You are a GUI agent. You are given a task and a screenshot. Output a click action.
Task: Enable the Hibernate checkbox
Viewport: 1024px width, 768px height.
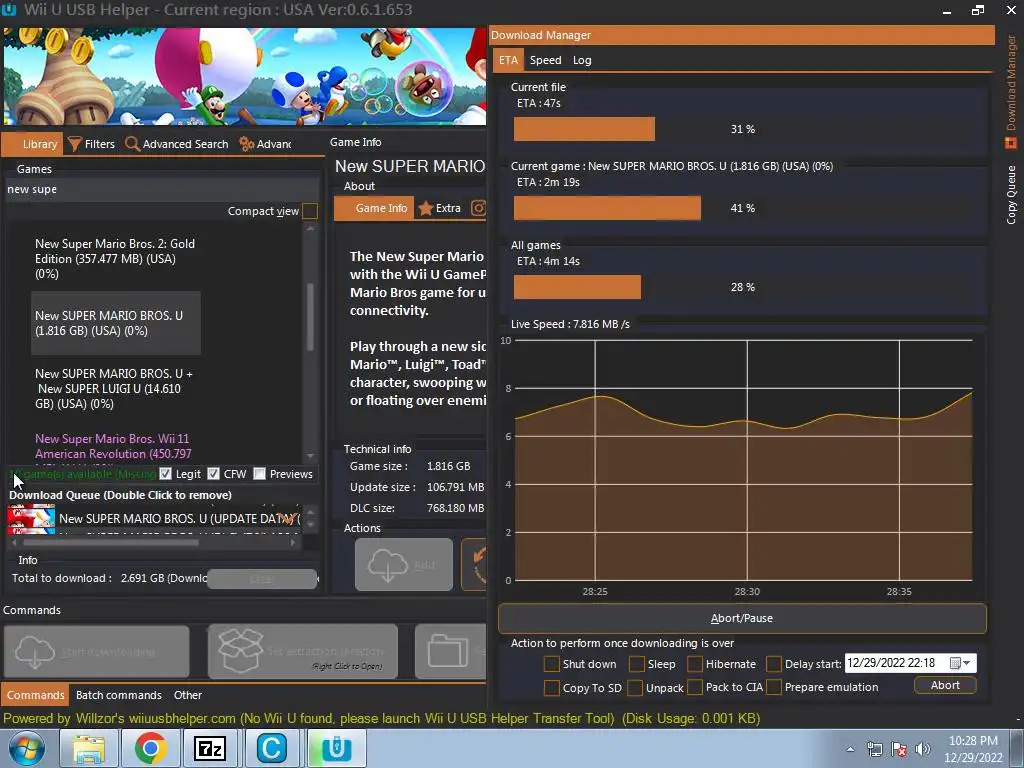pyautogui.click(x=695, y=664)
